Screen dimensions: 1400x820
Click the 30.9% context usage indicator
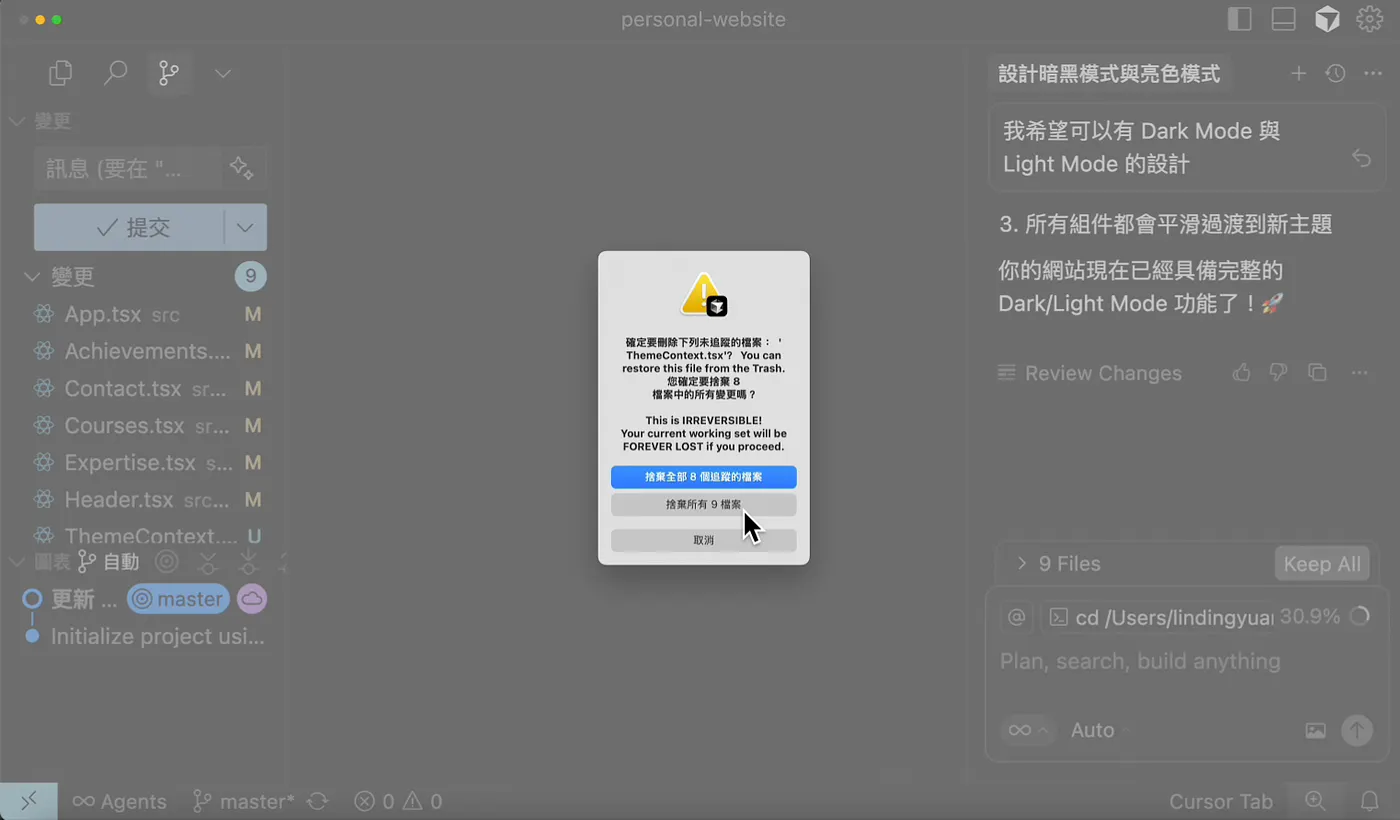click(1324, 617)
